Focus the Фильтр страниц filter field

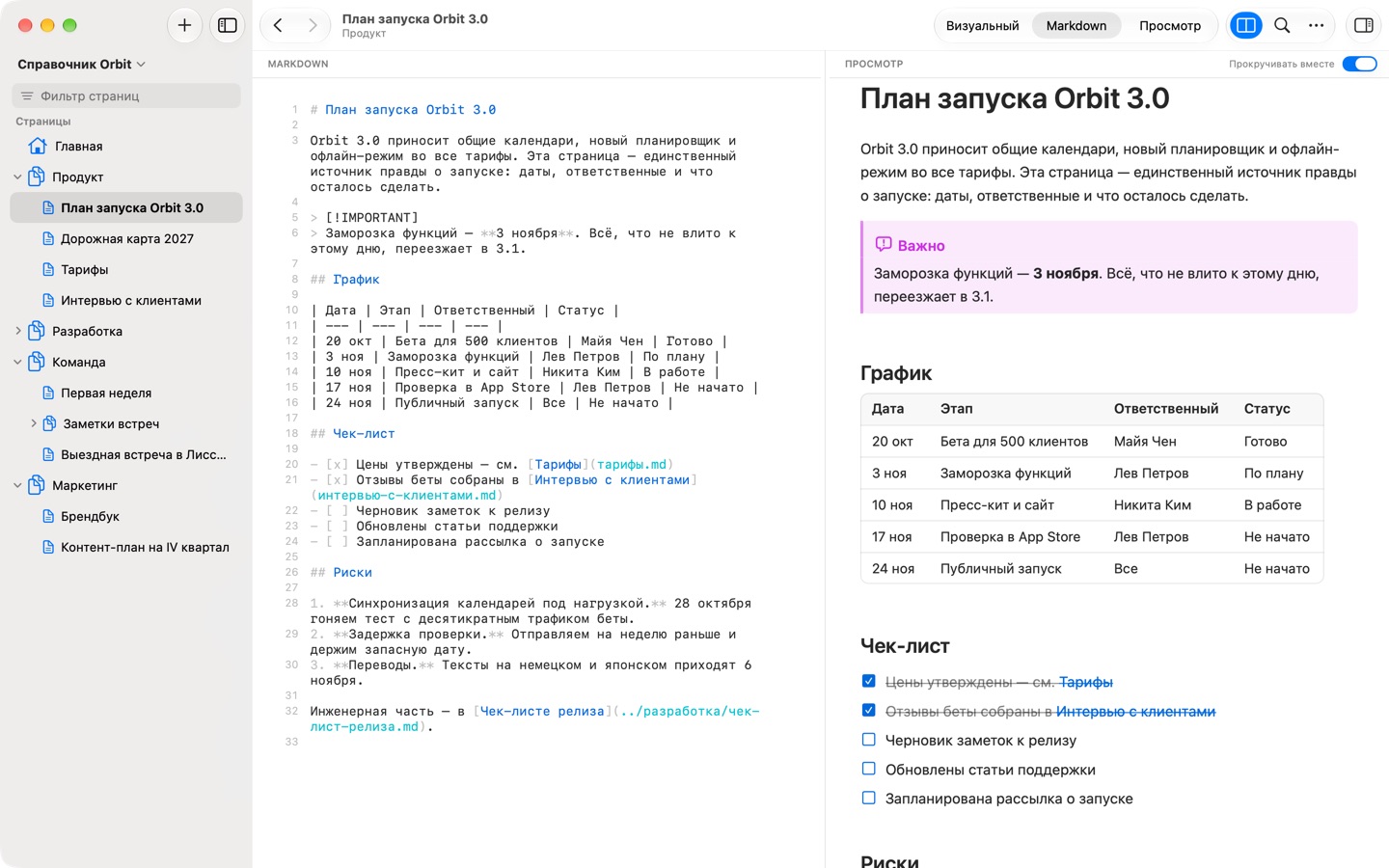(126, 95)
